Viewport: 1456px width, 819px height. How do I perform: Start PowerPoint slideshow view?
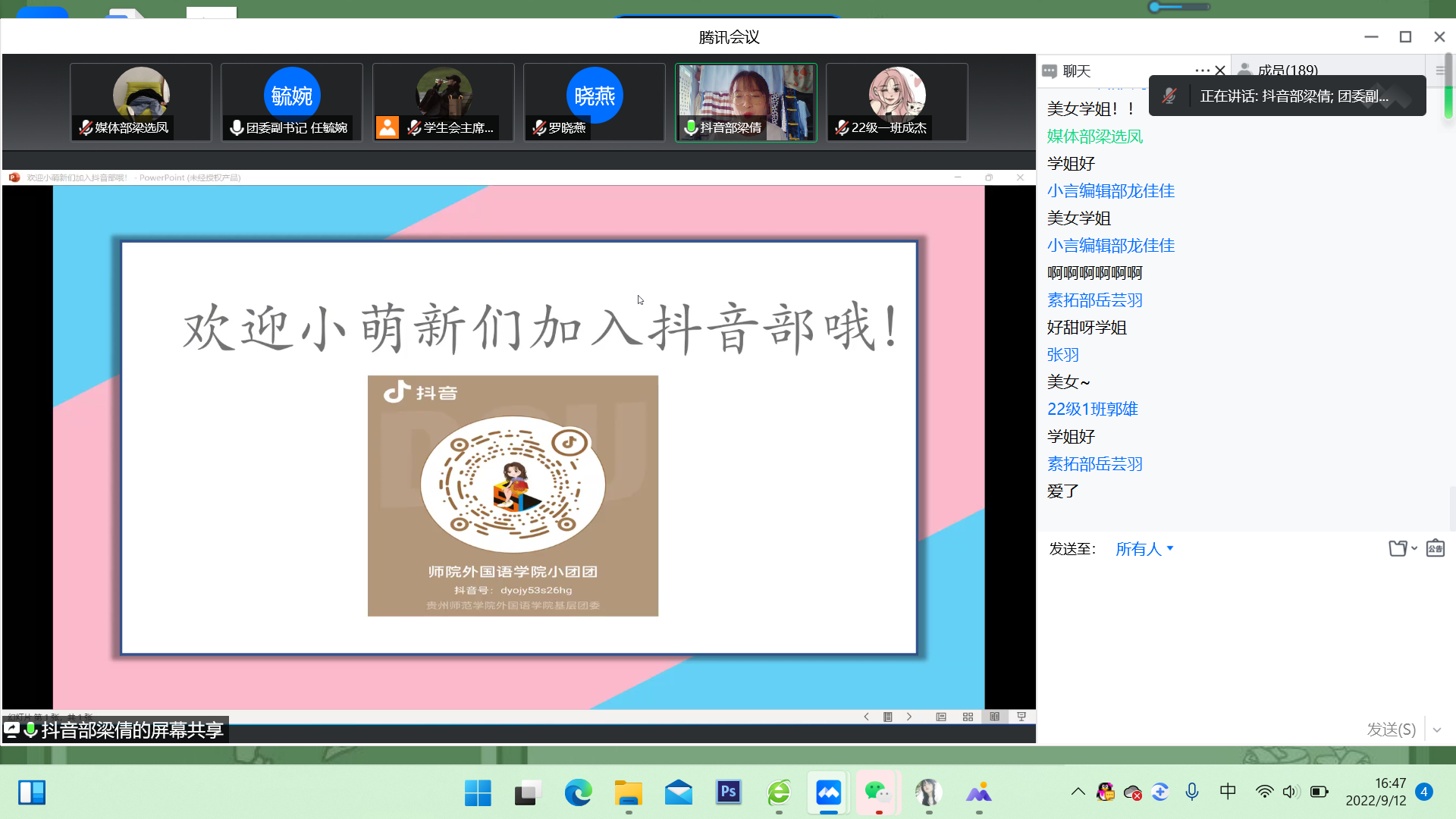click(1021, 717)
